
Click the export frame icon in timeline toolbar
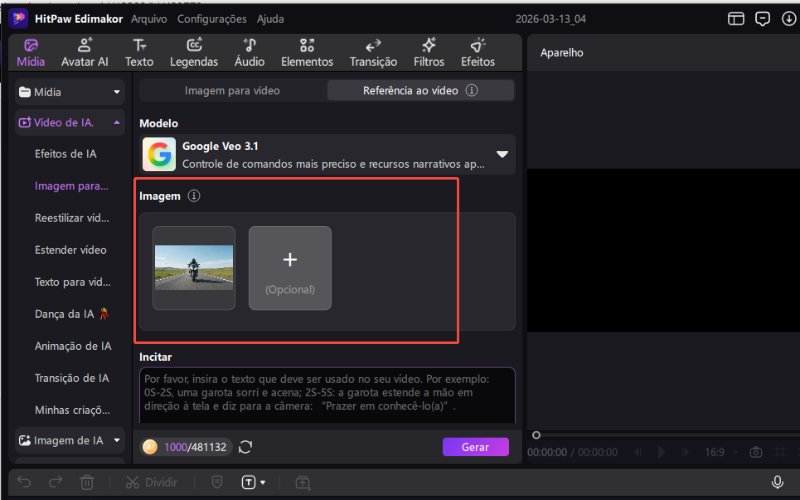[303, 482]
